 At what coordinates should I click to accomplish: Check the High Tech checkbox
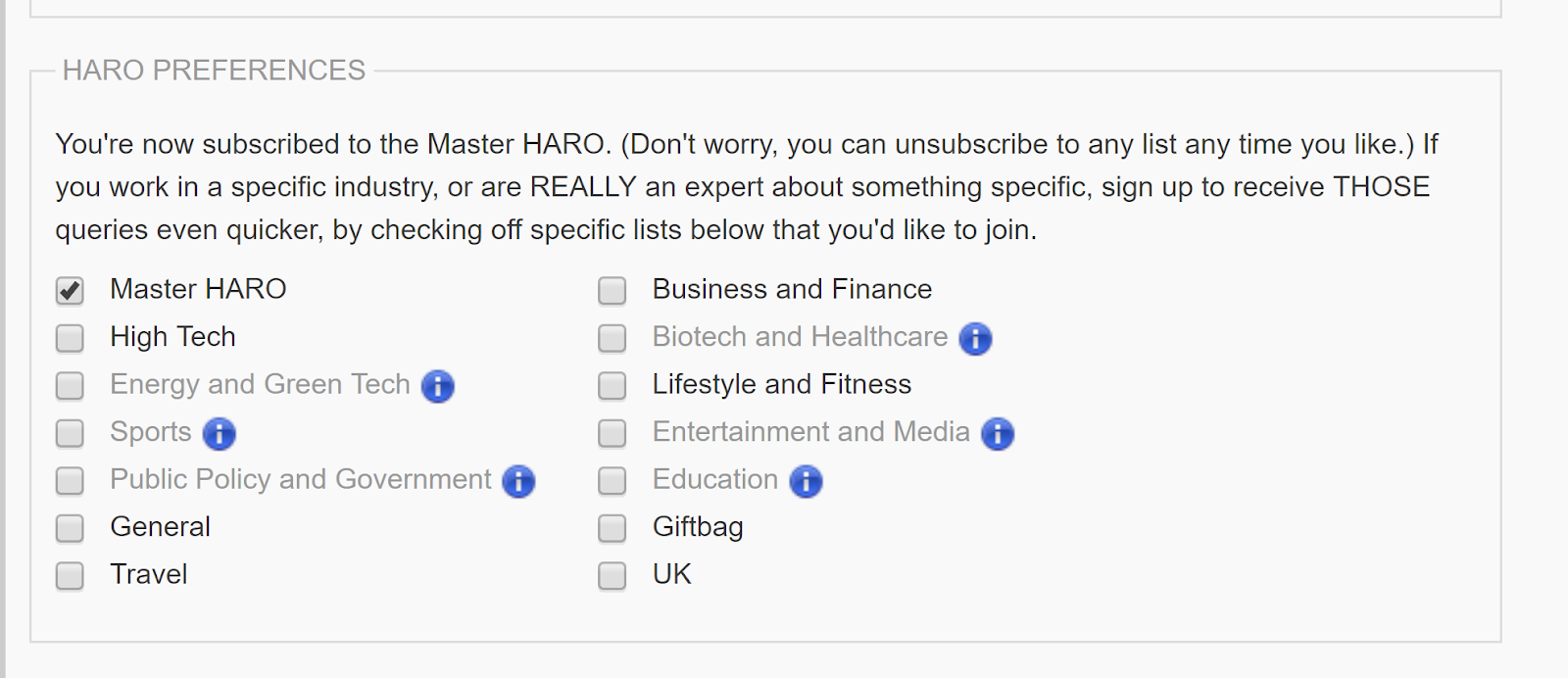[x=70, y=338]
